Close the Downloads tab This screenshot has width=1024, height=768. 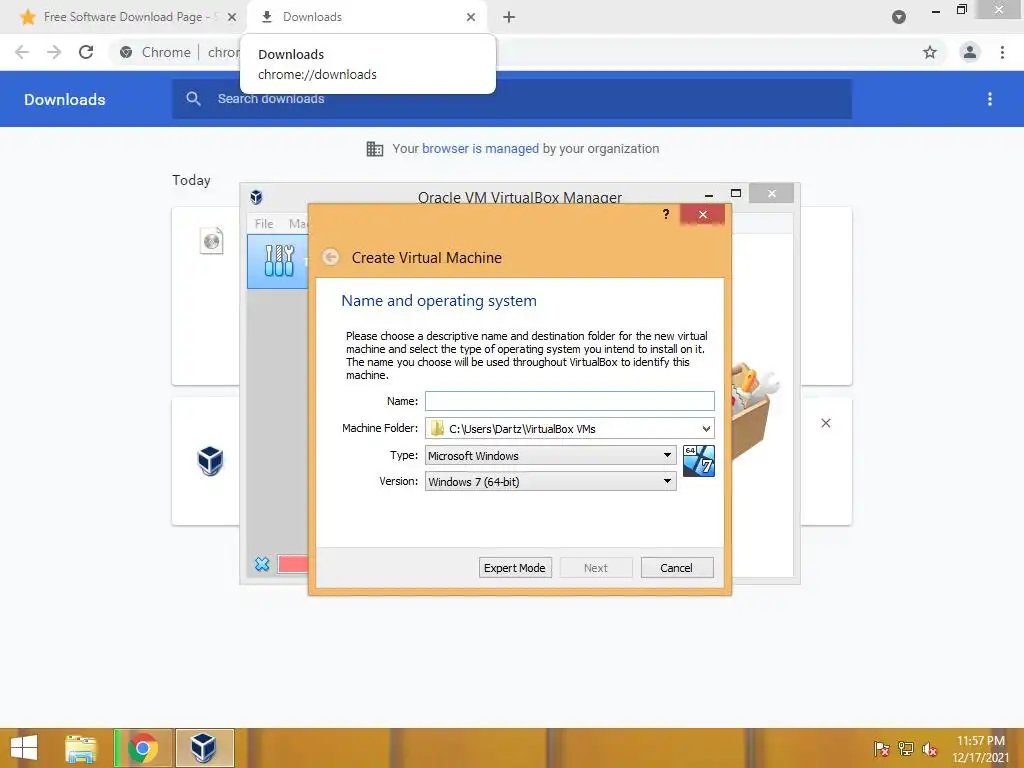[x=471, y=17]
